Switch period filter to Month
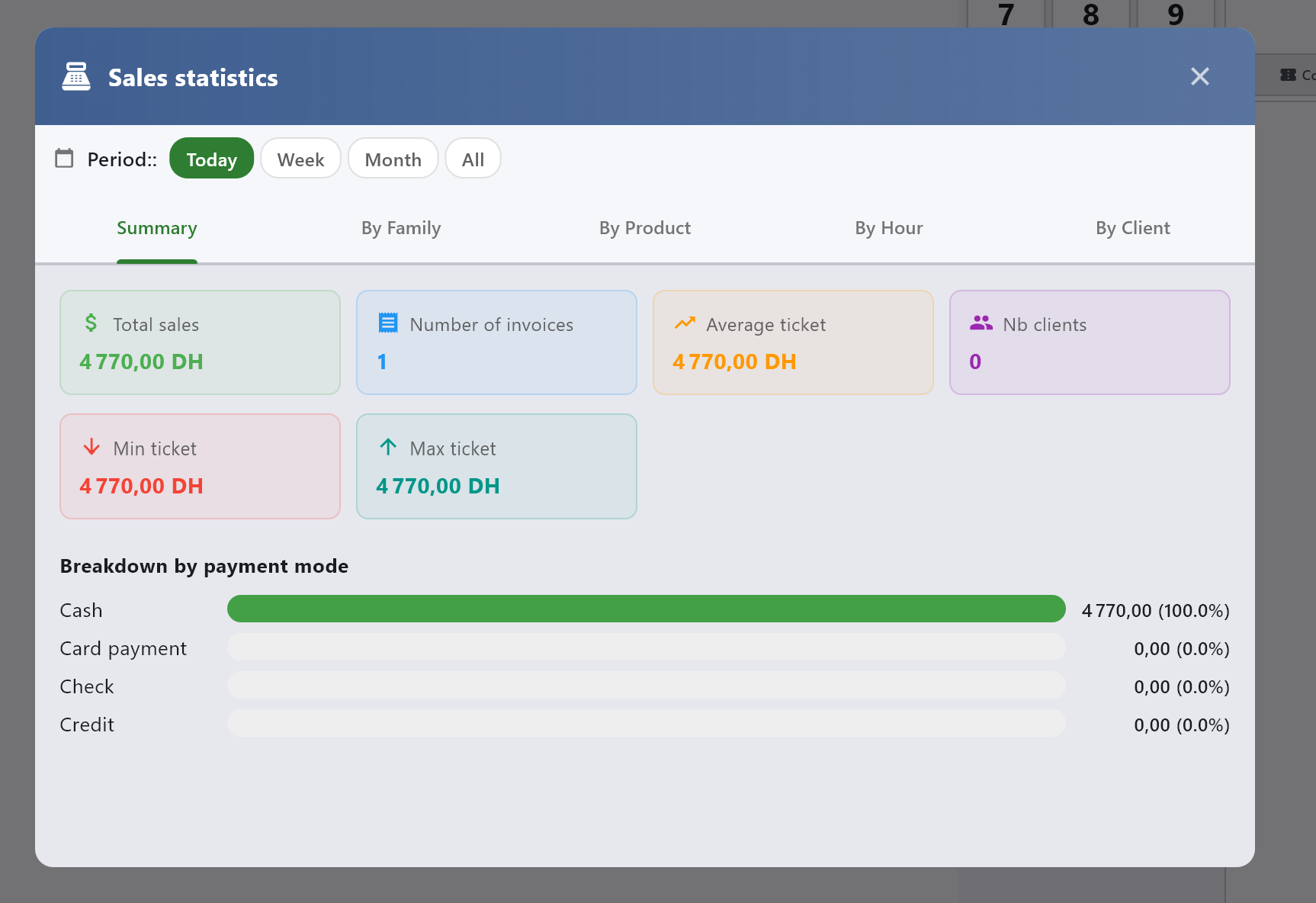The height and width of the screenshot is (903, 1316). [x=393, y=159]
